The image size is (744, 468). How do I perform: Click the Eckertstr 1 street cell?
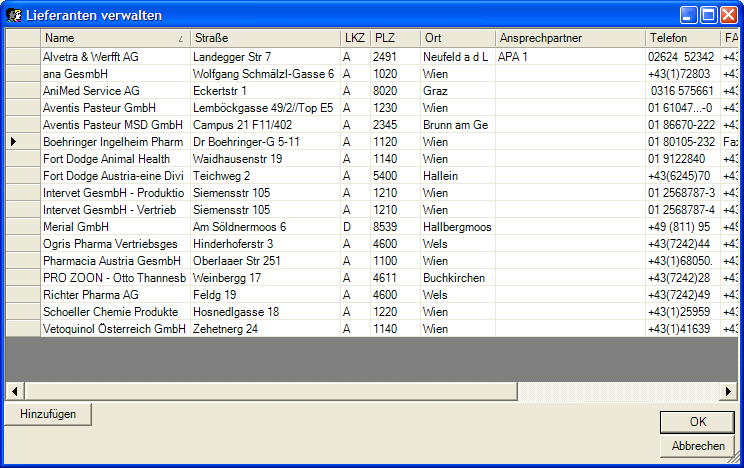click(x=265, y=91)
